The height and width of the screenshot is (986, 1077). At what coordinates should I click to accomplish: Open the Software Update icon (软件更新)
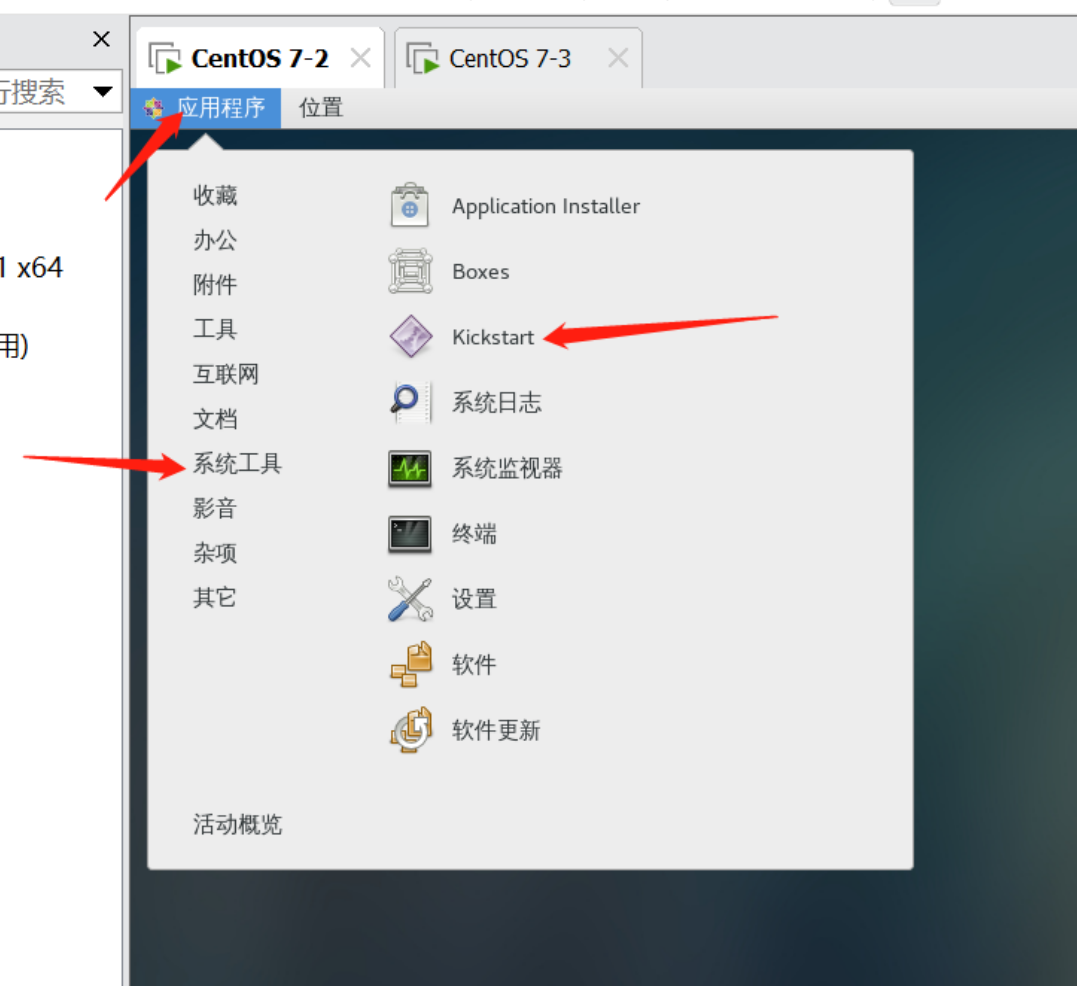411,729
